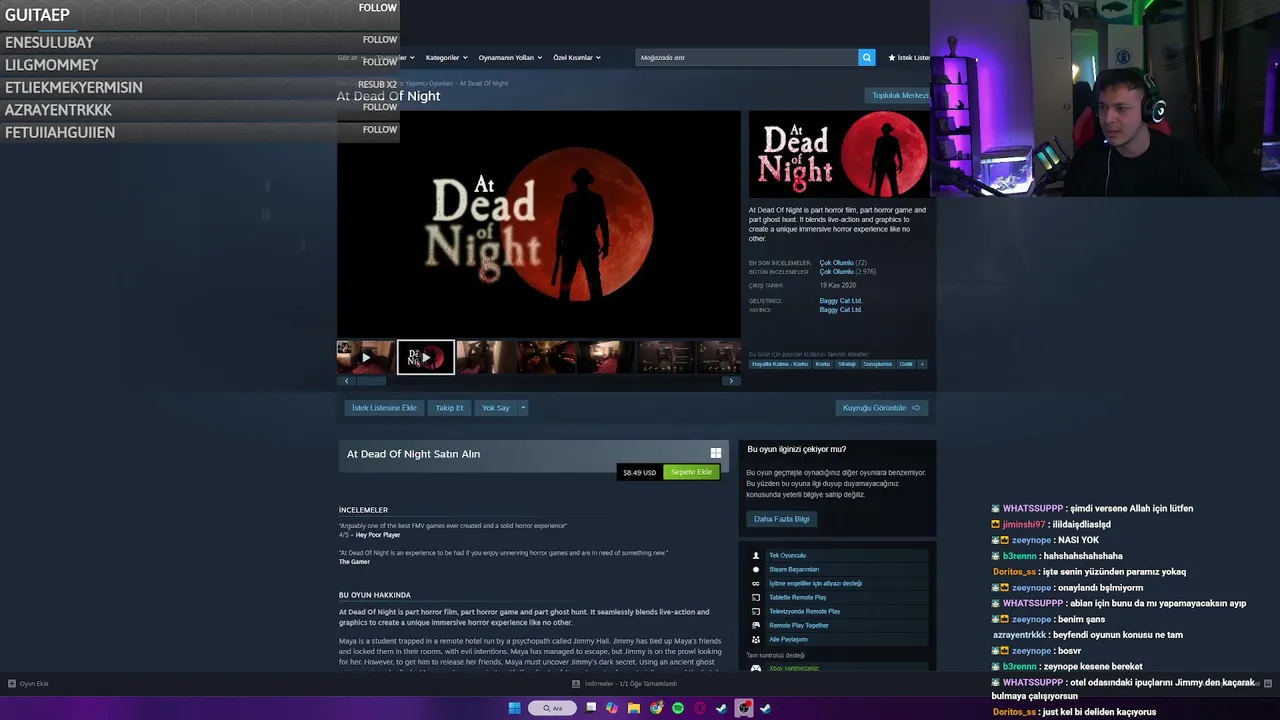Expand the Oynamanın Yolları menu
Viewport: 1280px width, 720px height.
(510, 58)
